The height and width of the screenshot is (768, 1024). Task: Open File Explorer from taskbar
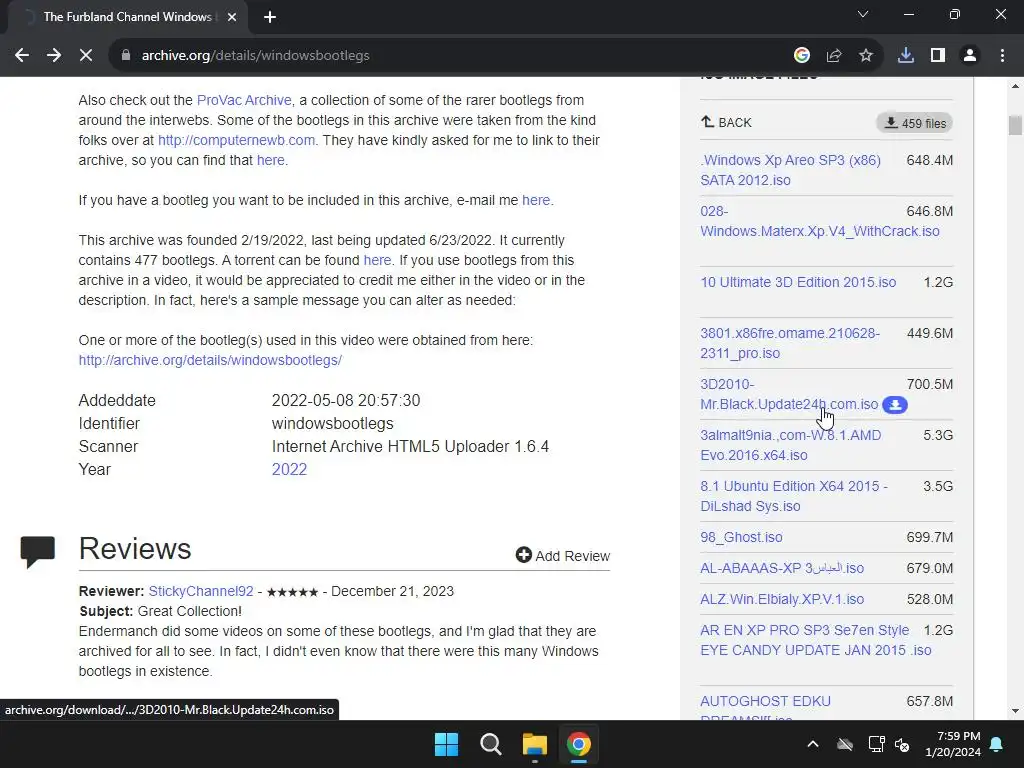tap(534, 744)
